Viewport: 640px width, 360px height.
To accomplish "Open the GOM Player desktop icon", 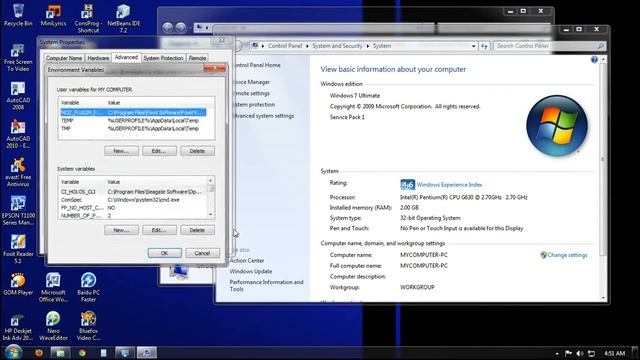I will (x=18, y=284).
